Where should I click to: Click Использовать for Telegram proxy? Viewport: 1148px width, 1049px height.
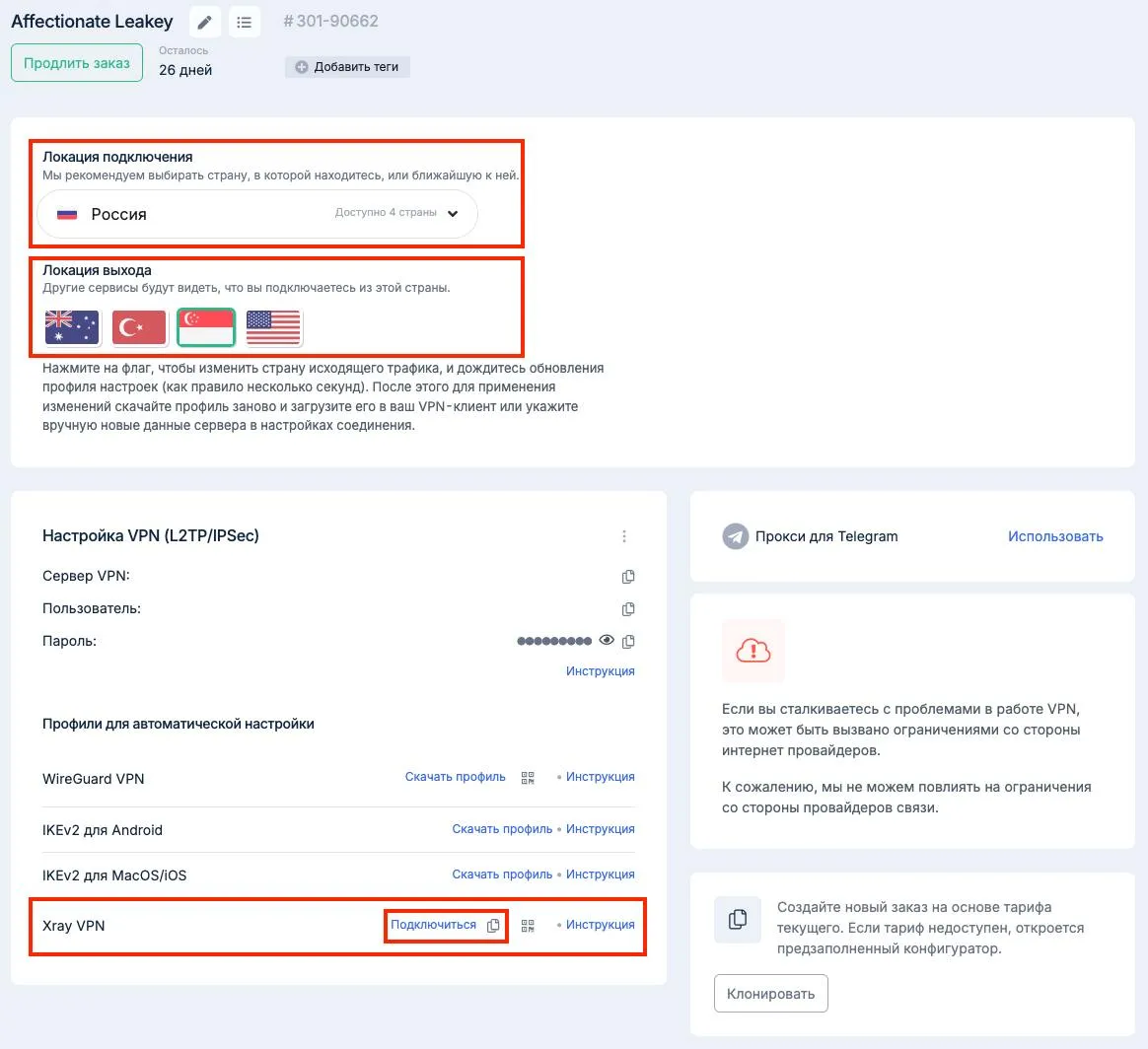(x=1055, y=536)
